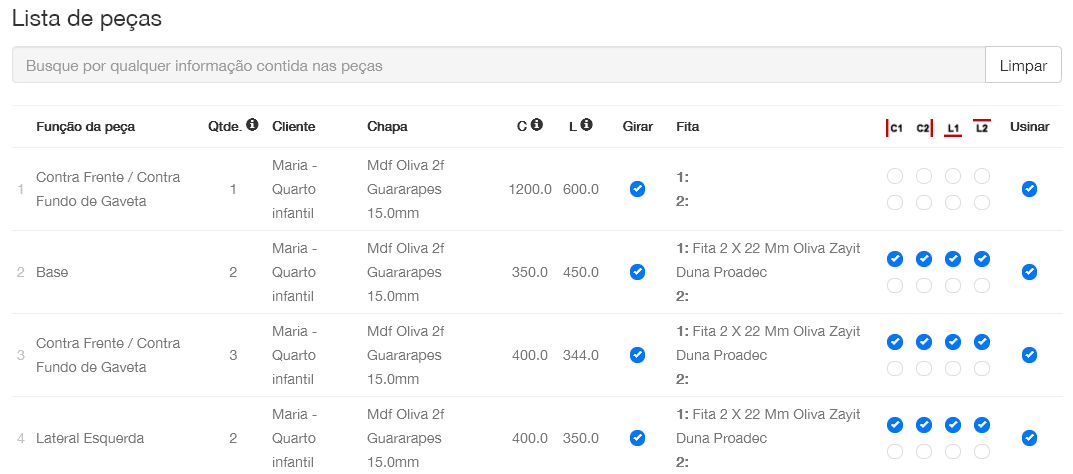
Task: Select first-row L2 radio for tape 2
Action: coord(982,203)
